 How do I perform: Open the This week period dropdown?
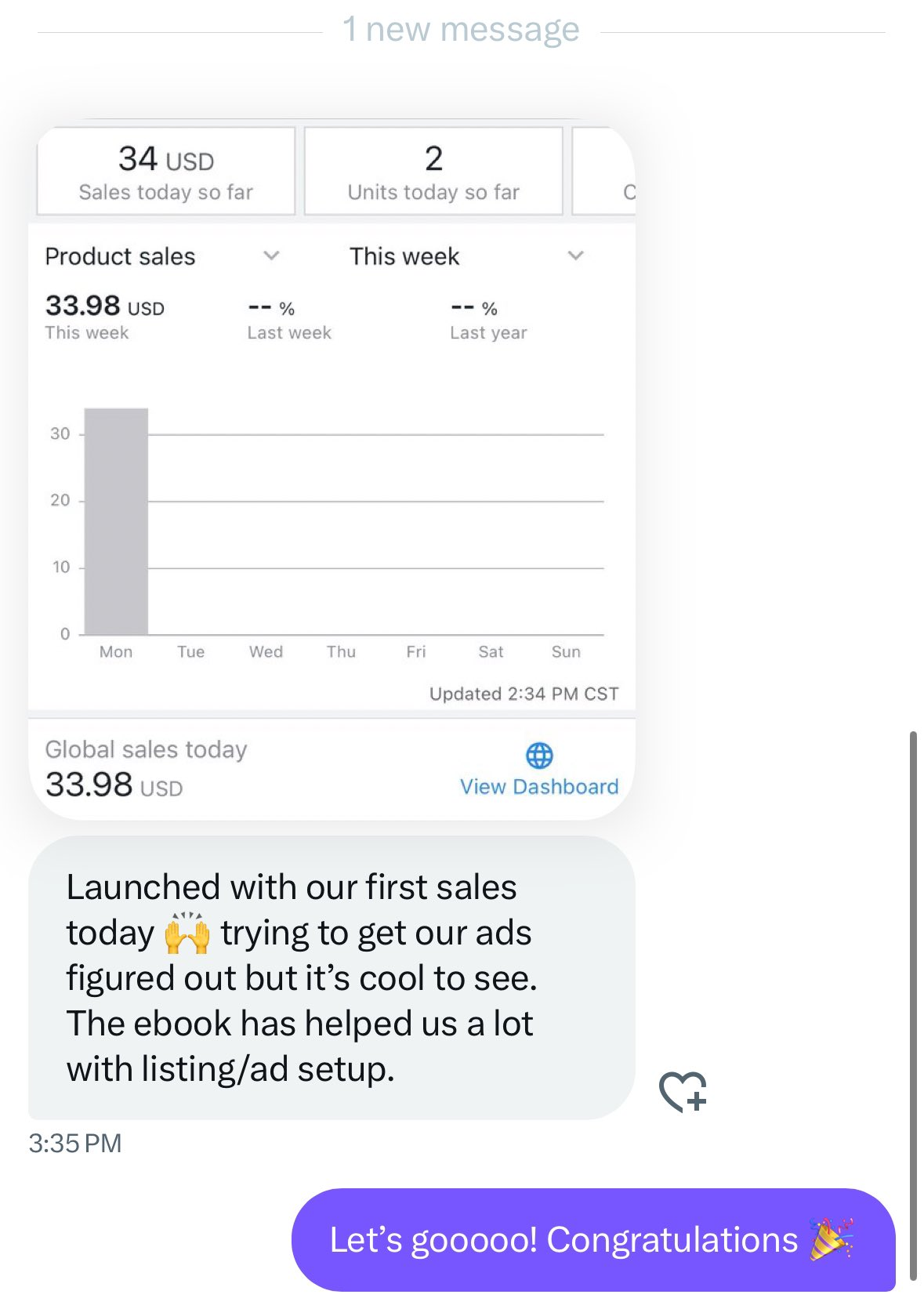coord(575,256)
